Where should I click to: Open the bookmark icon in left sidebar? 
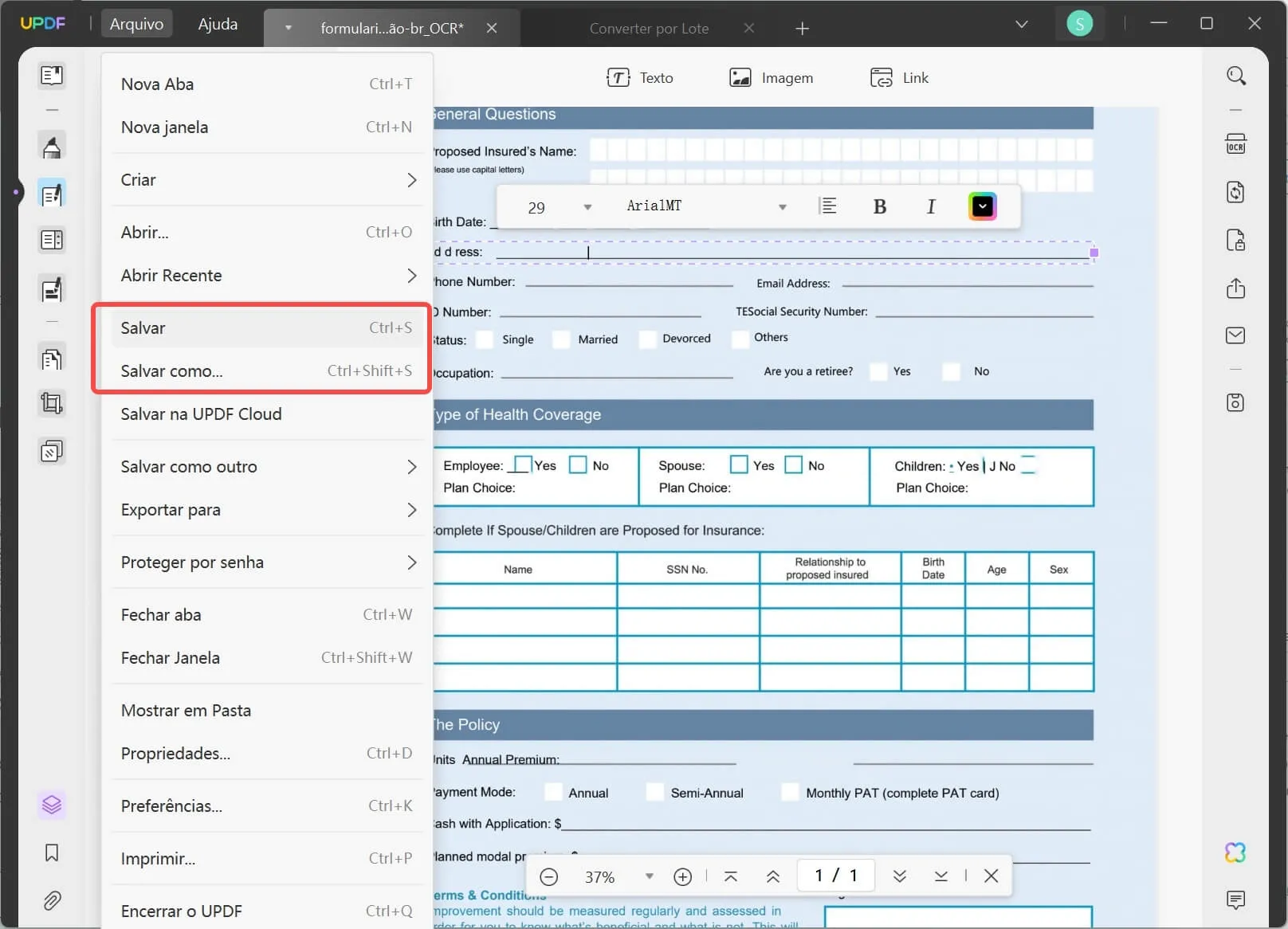[52, 853]
